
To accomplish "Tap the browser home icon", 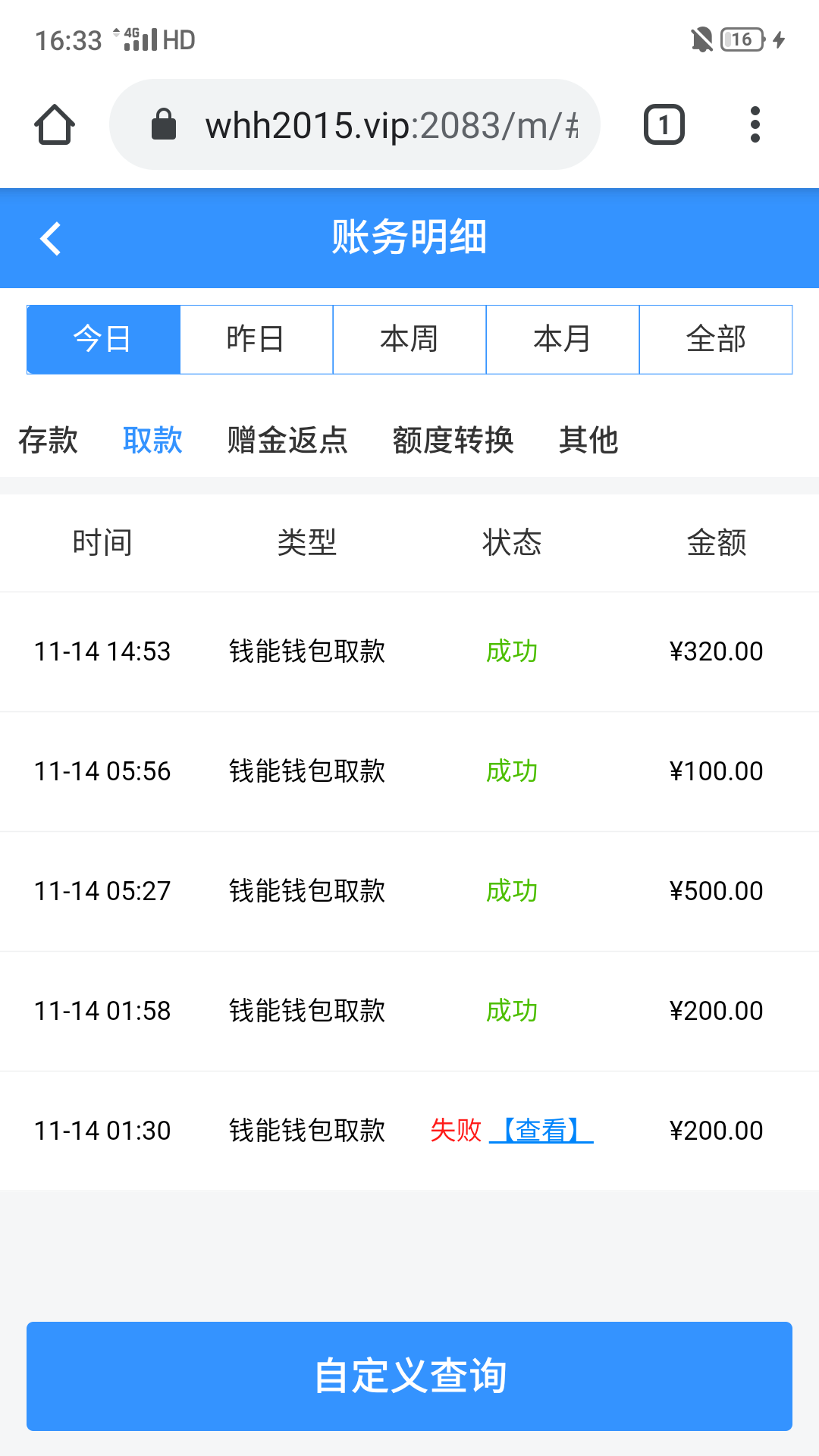I will tap(55, 124).
